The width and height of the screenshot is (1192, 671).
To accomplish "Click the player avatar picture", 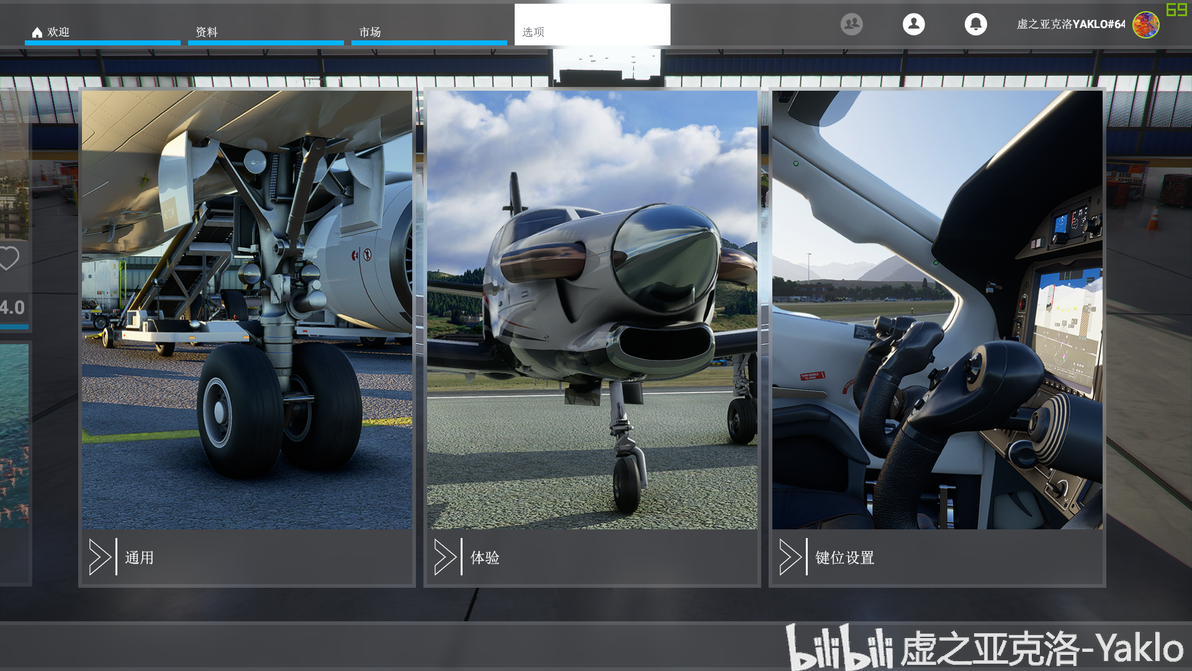I will pos(1146,24).
